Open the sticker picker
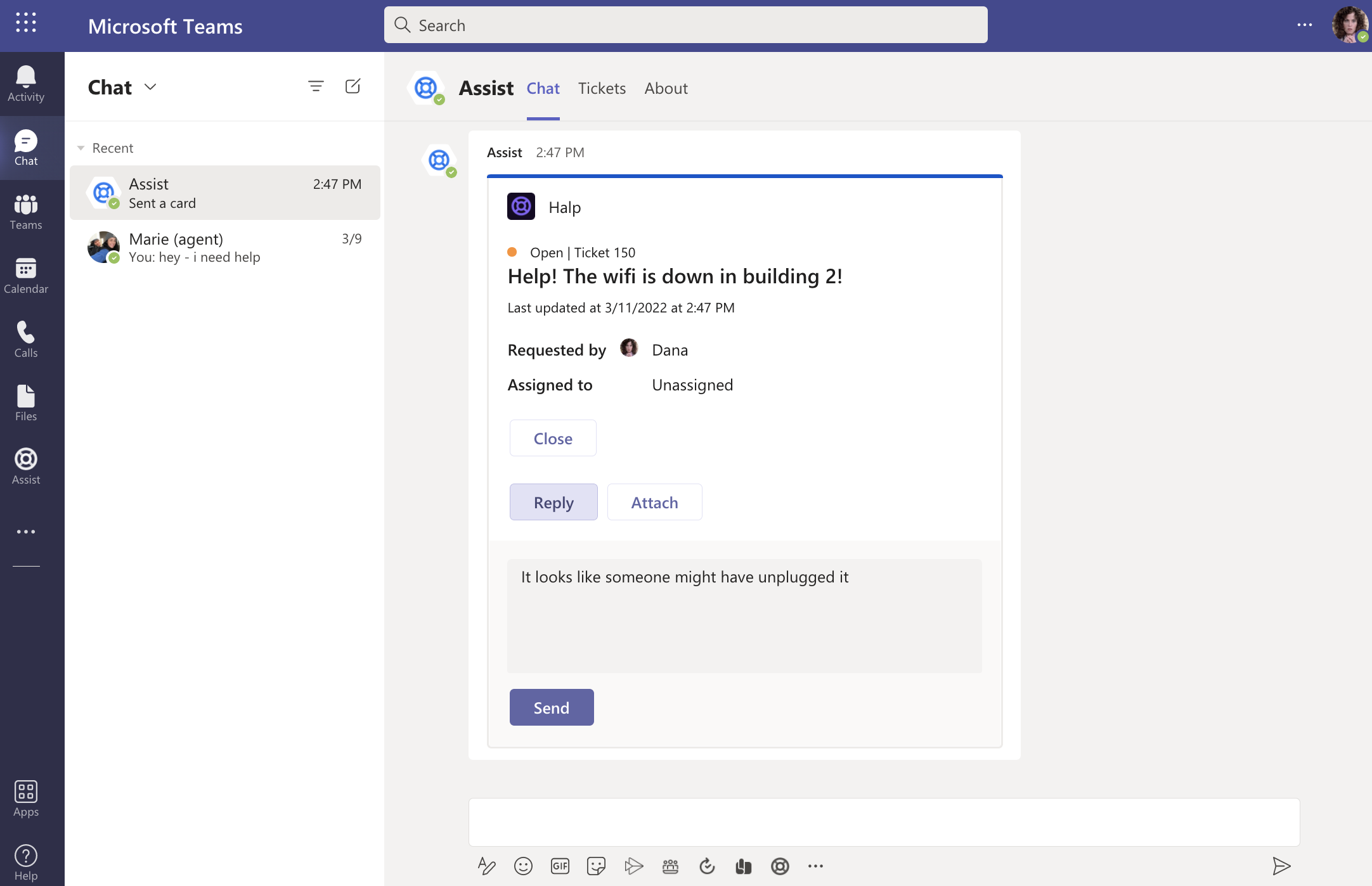 coord(596,866)
